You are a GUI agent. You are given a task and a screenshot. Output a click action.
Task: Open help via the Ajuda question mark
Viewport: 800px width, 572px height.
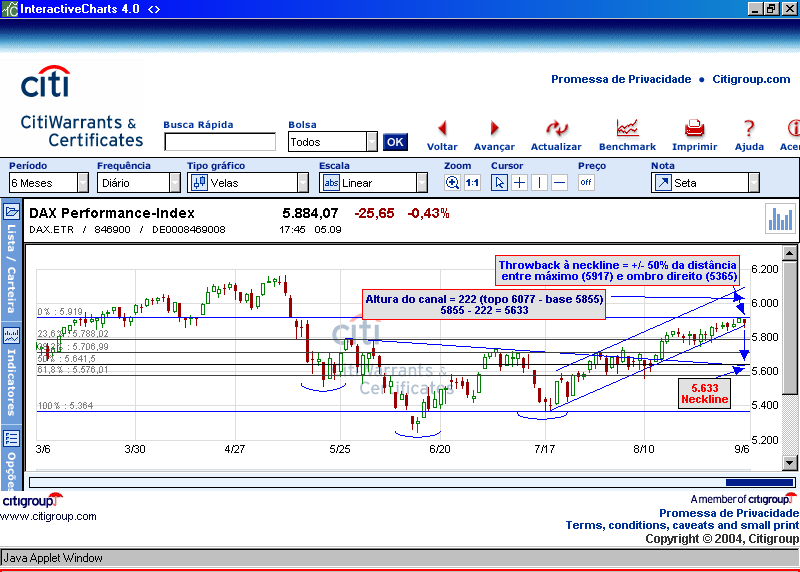click(x=748, y=128)
